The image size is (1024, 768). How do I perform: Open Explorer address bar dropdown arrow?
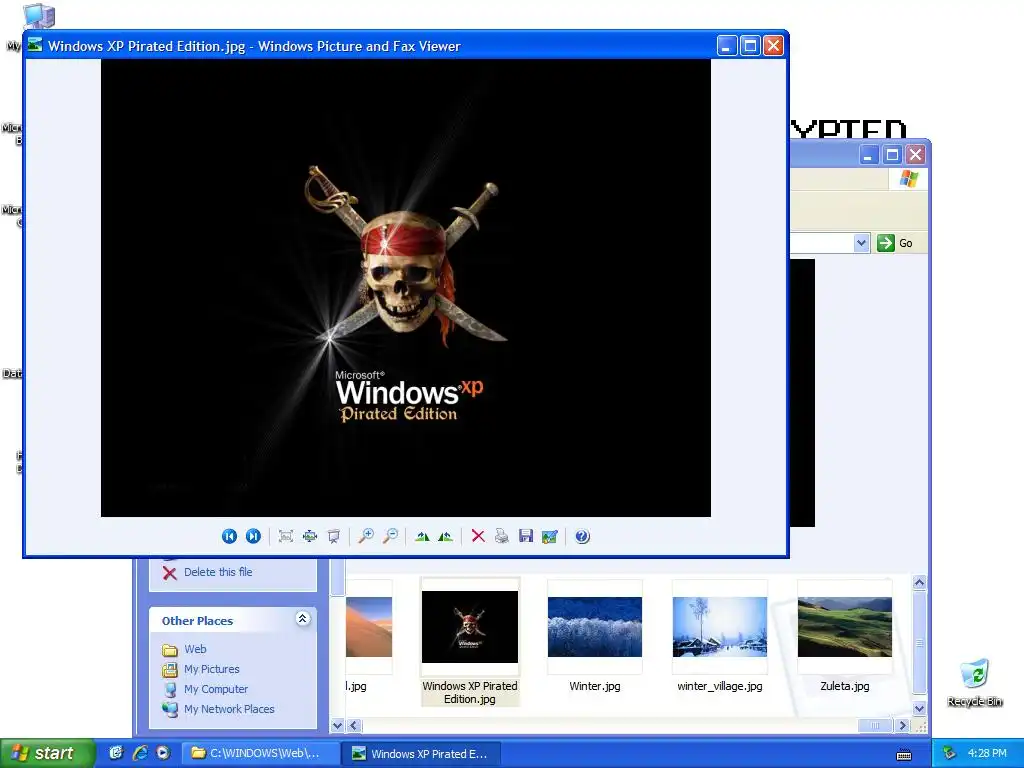861,243
